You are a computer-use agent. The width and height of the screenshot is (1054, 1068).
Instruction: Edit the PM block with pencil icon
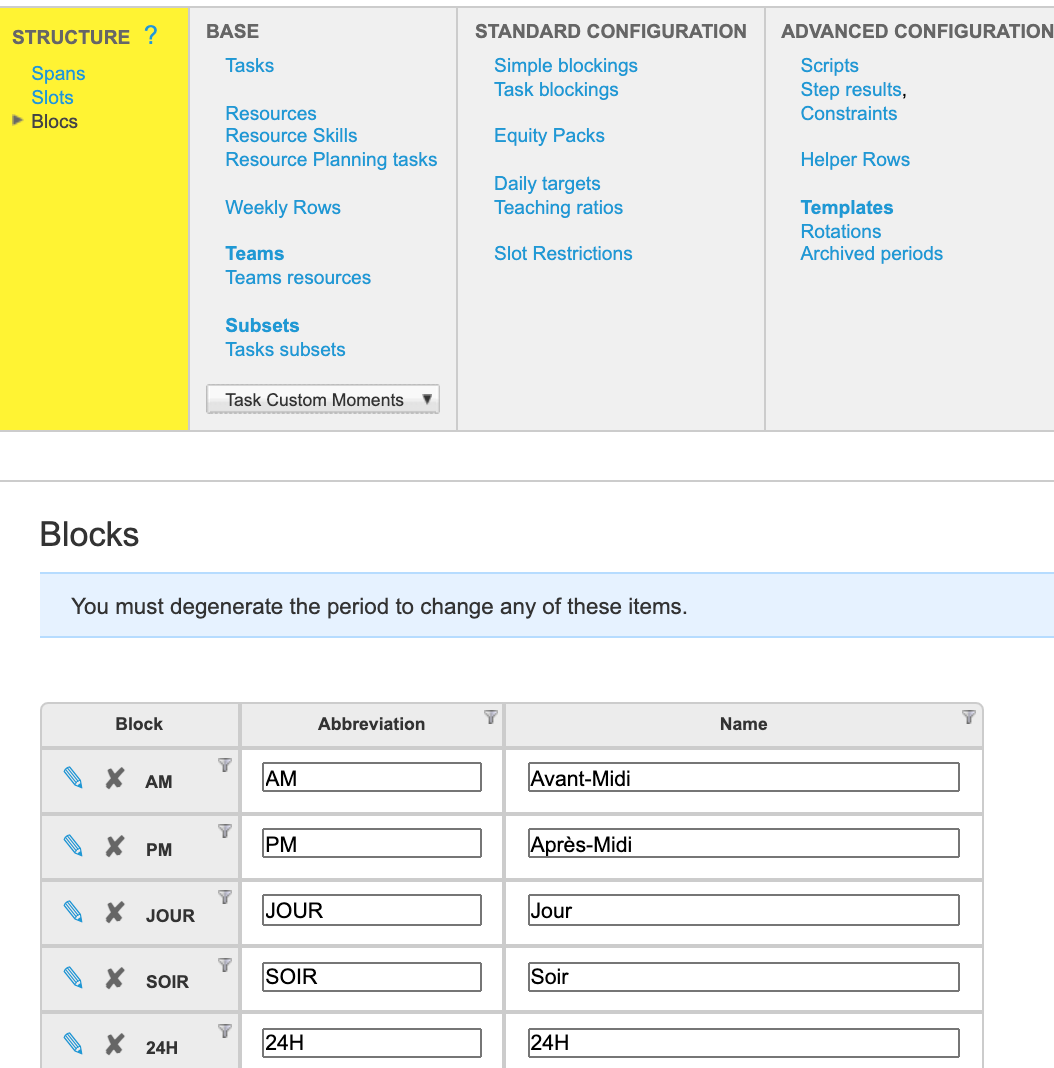[73, 846]
